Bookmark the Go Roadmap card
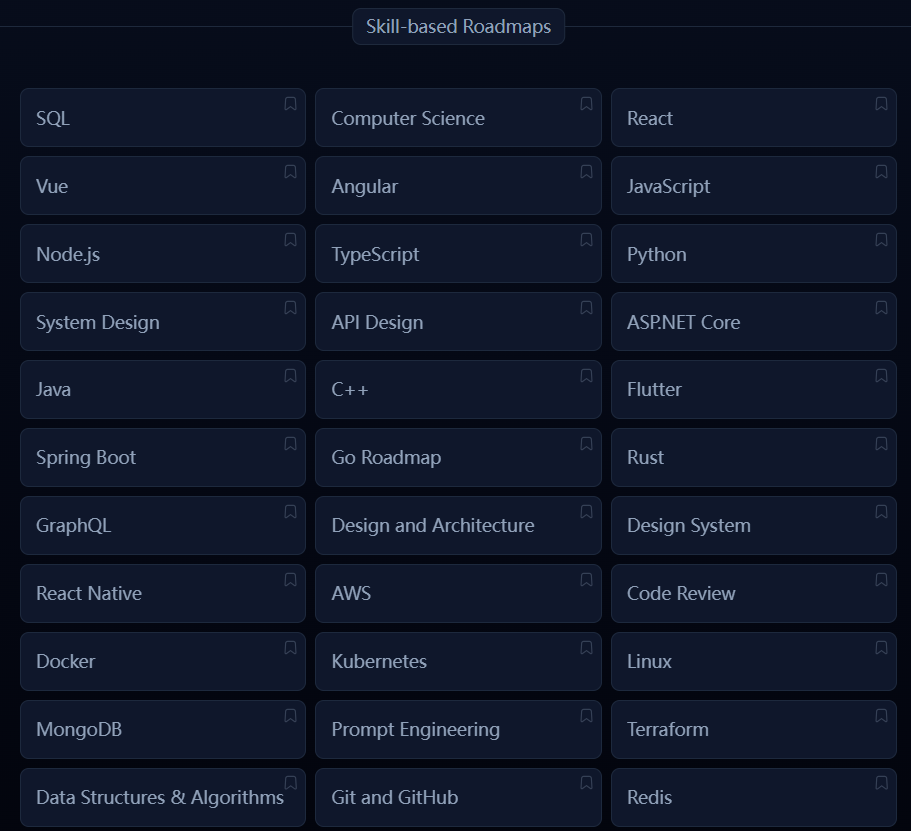Screen dimensions: 911x831 (x=586, y=443)
